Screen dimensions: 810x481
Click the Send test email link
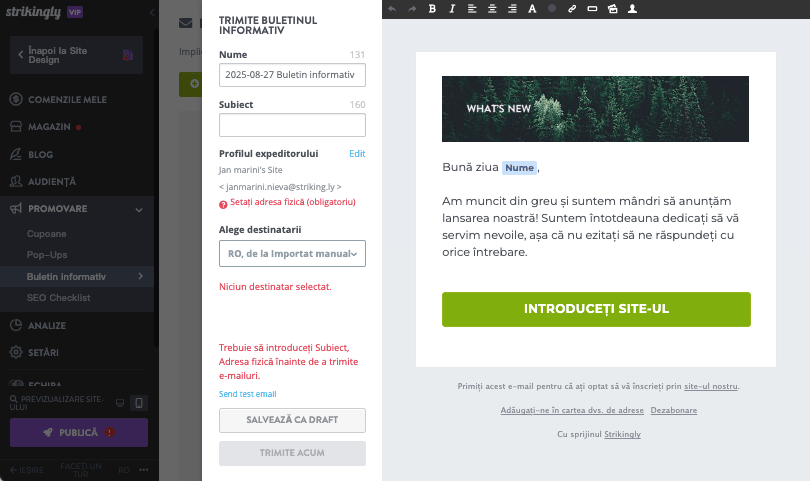pyautogui.click(x=247, y=394)
